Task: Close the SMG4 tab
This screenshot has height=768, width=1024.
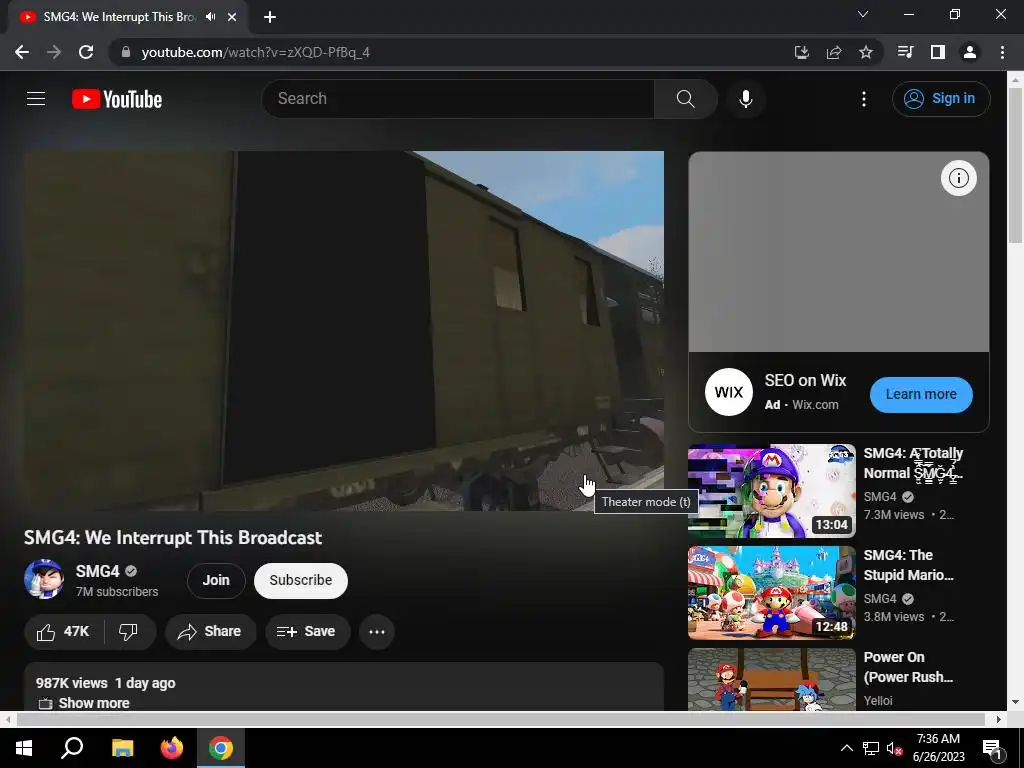Action: 232,17
